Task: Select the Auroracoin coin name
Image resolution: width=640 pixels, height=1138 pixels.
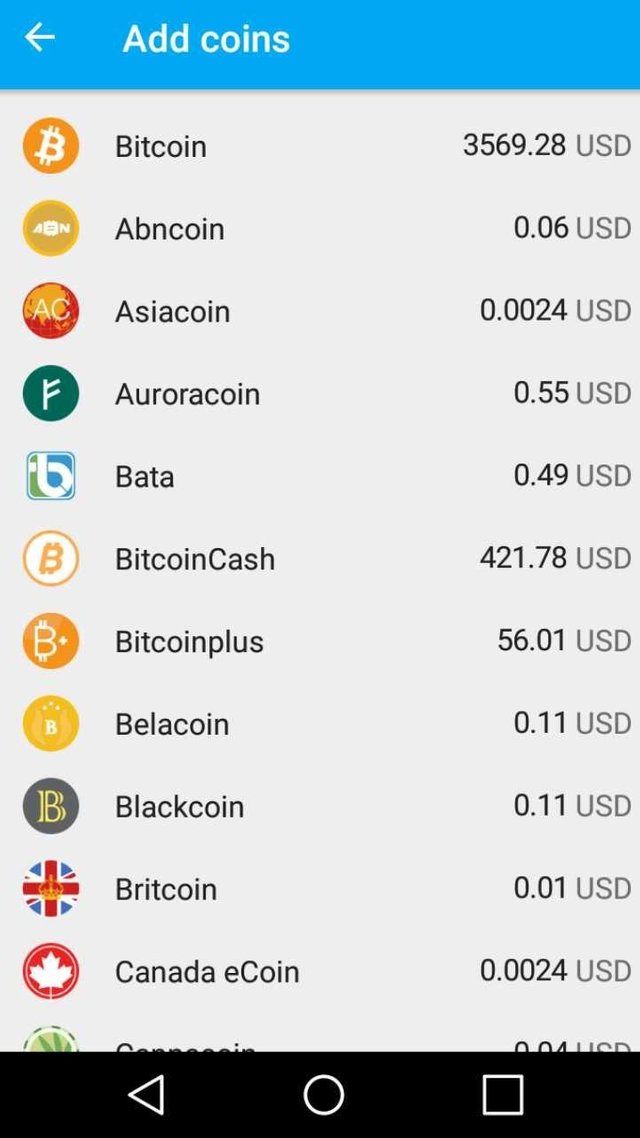Action: coord(187,394)
